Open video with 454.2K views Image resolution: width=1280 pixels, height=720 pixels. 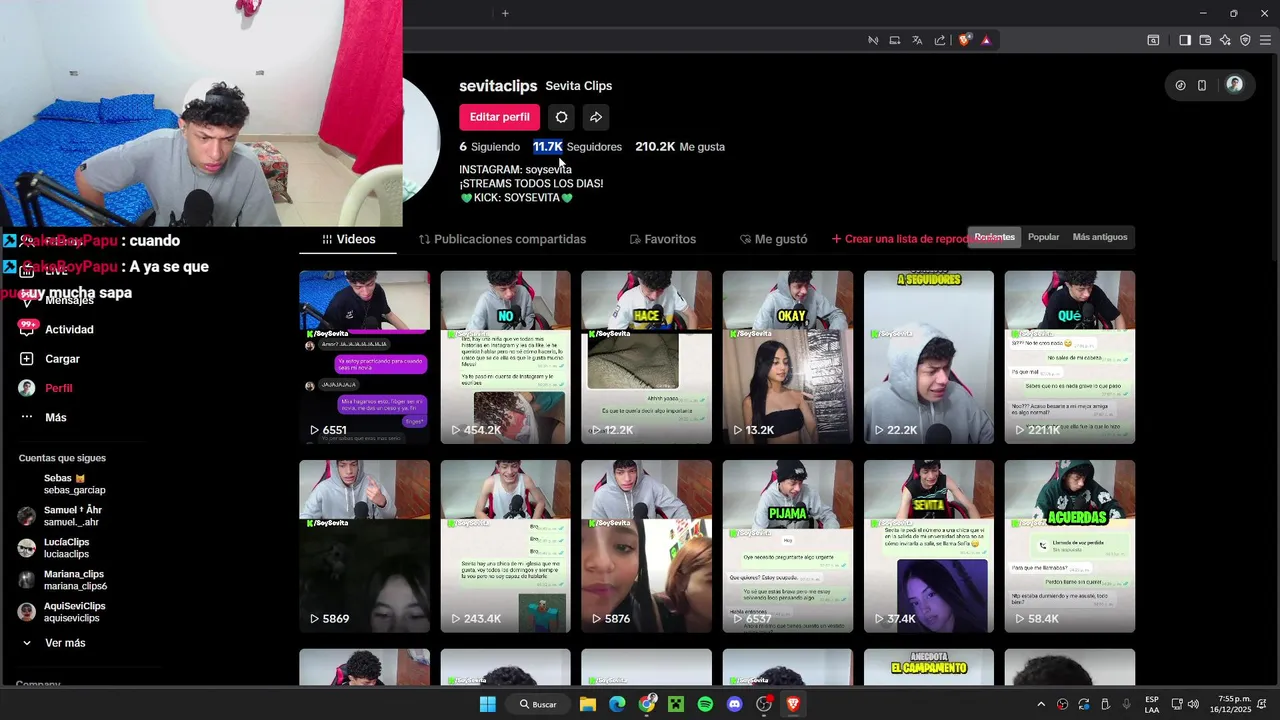(x=505, y=357)
